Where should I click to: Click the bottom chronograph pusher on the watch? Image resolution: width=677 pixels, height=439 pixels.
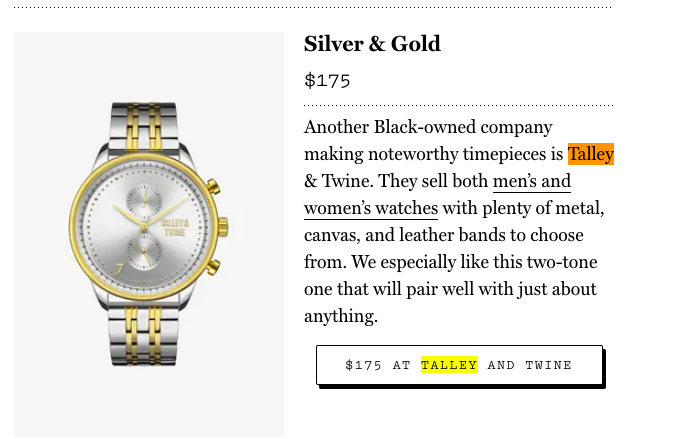[212, 266]
